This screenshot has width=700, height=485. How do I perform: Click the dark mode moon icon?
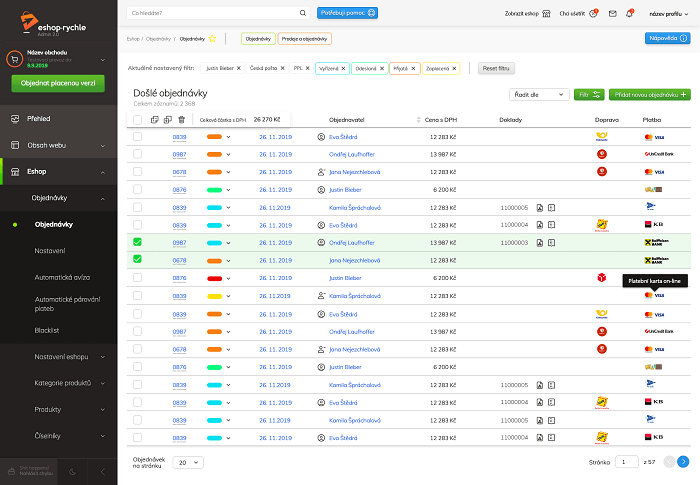coord(79,470)
